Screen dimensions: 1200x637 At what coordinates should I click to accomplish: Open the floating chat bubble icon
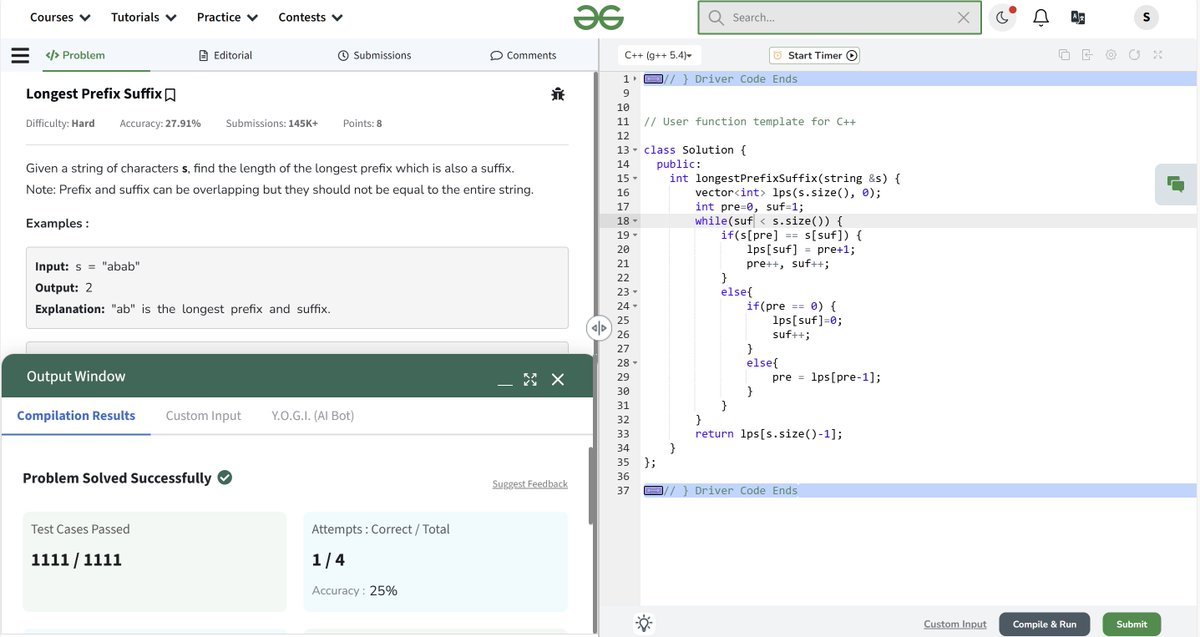(x=1176, y=184)
